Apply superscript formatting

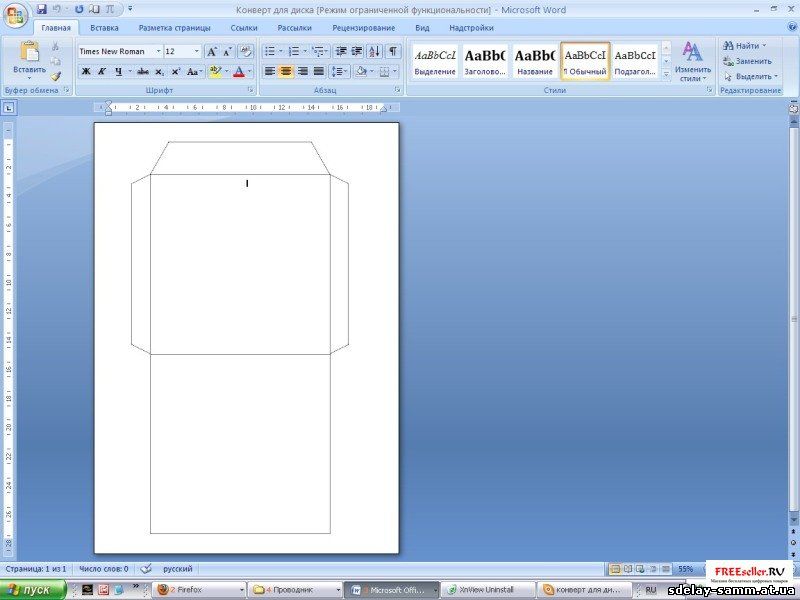(x=176, y=71)
